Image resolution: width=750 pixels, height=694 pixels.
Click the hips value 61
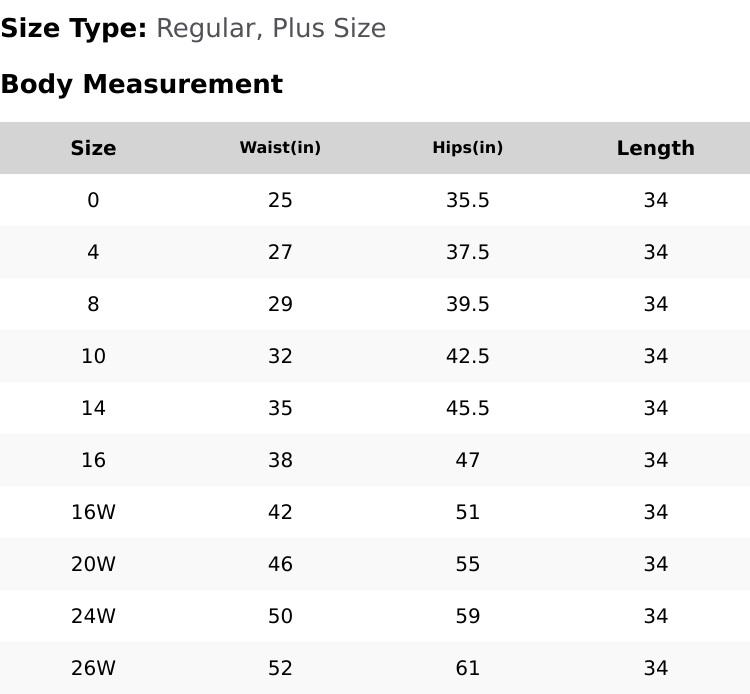467,668
